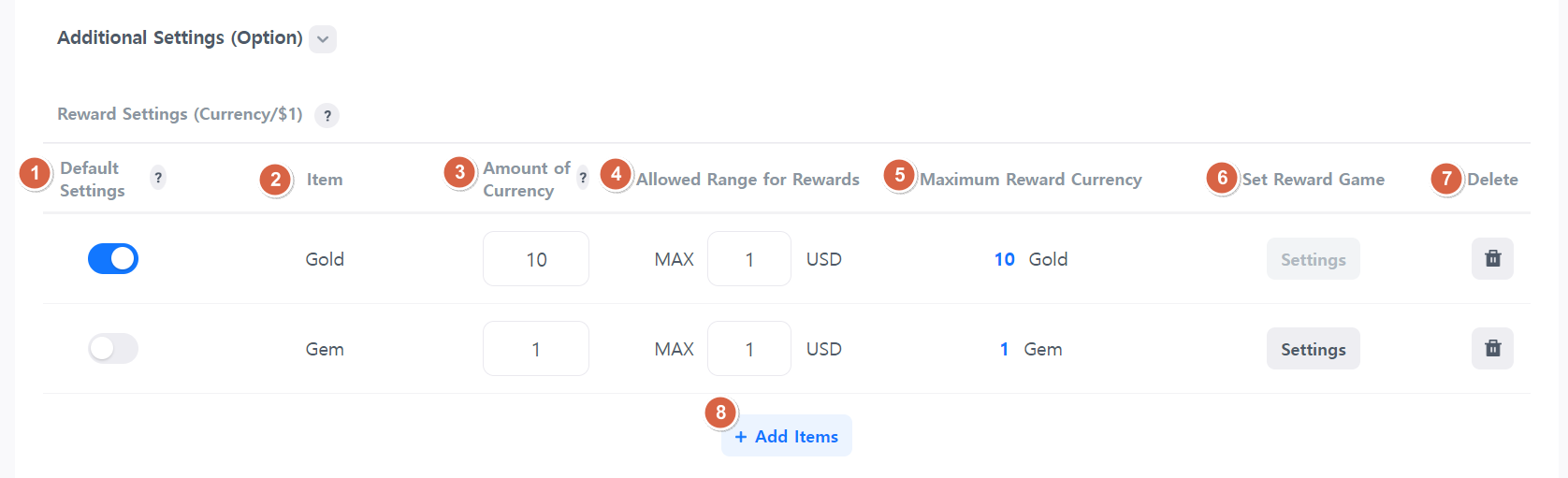1568x478 pixels.
Task: Click the numbered marker 1 badge
Action: tap(36, 173)
